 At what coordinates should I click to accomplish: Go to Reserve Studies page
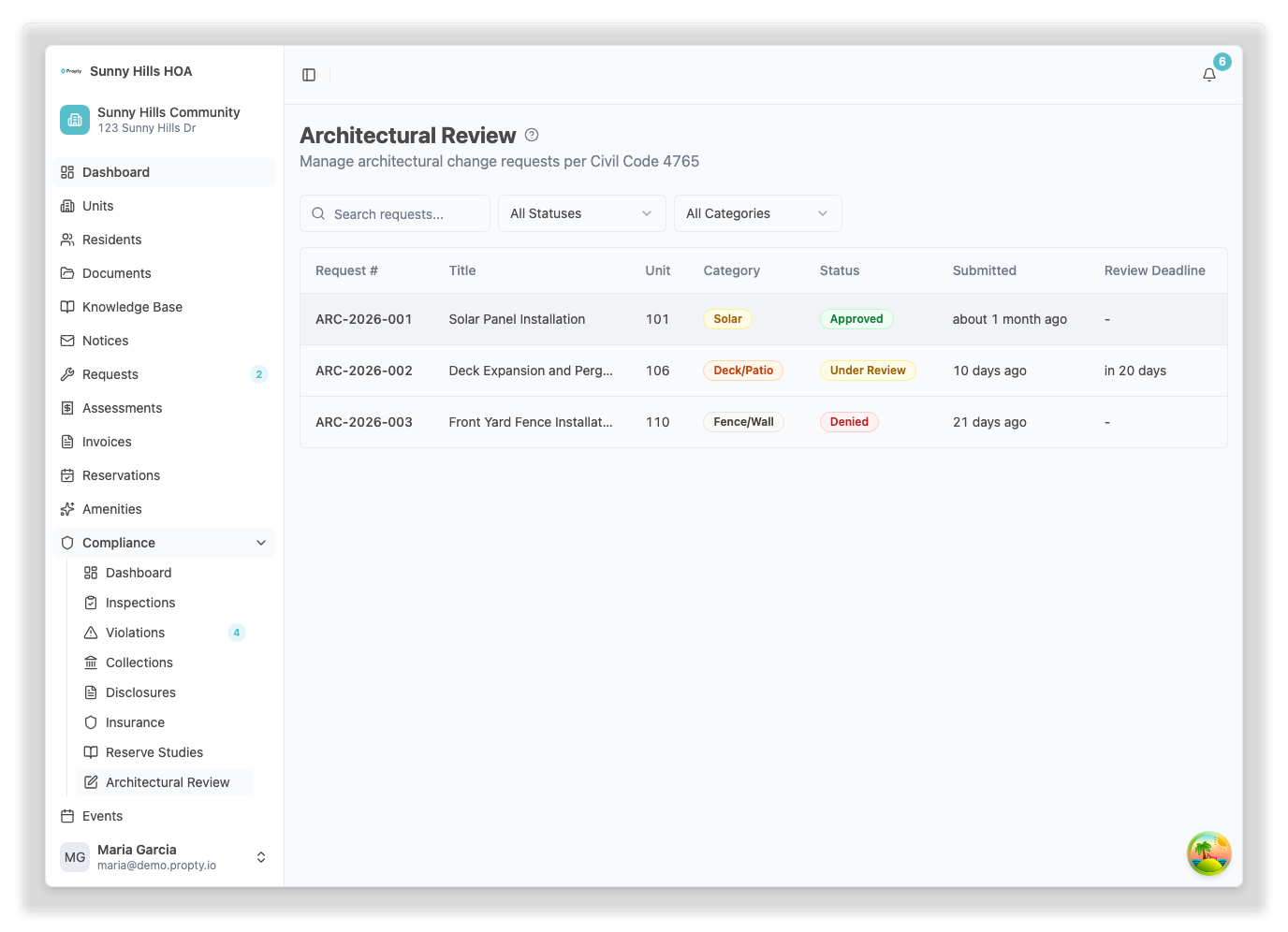154,752
